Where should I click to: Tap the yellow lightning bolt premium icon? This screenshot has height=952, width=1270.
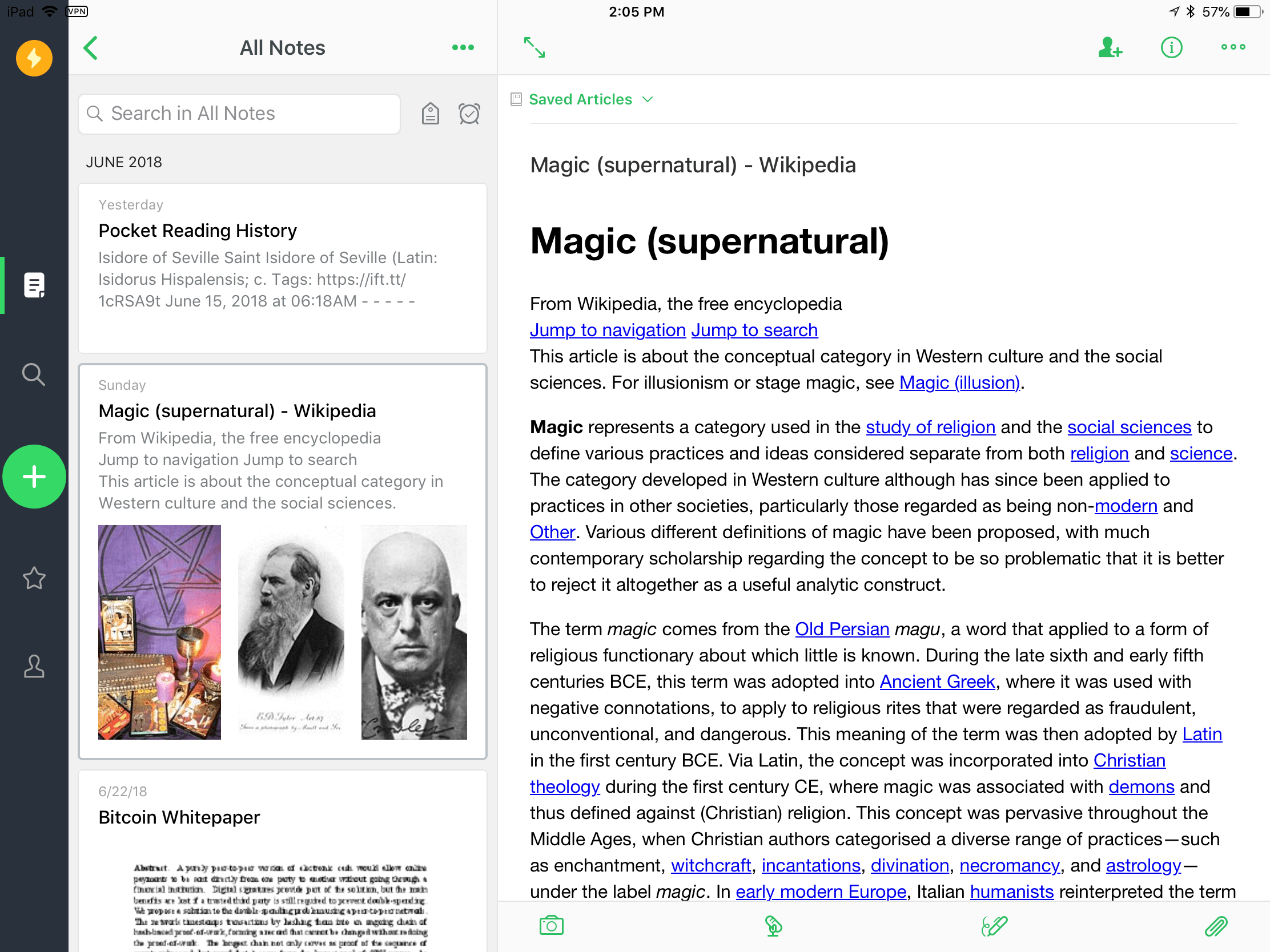[34, 58]
